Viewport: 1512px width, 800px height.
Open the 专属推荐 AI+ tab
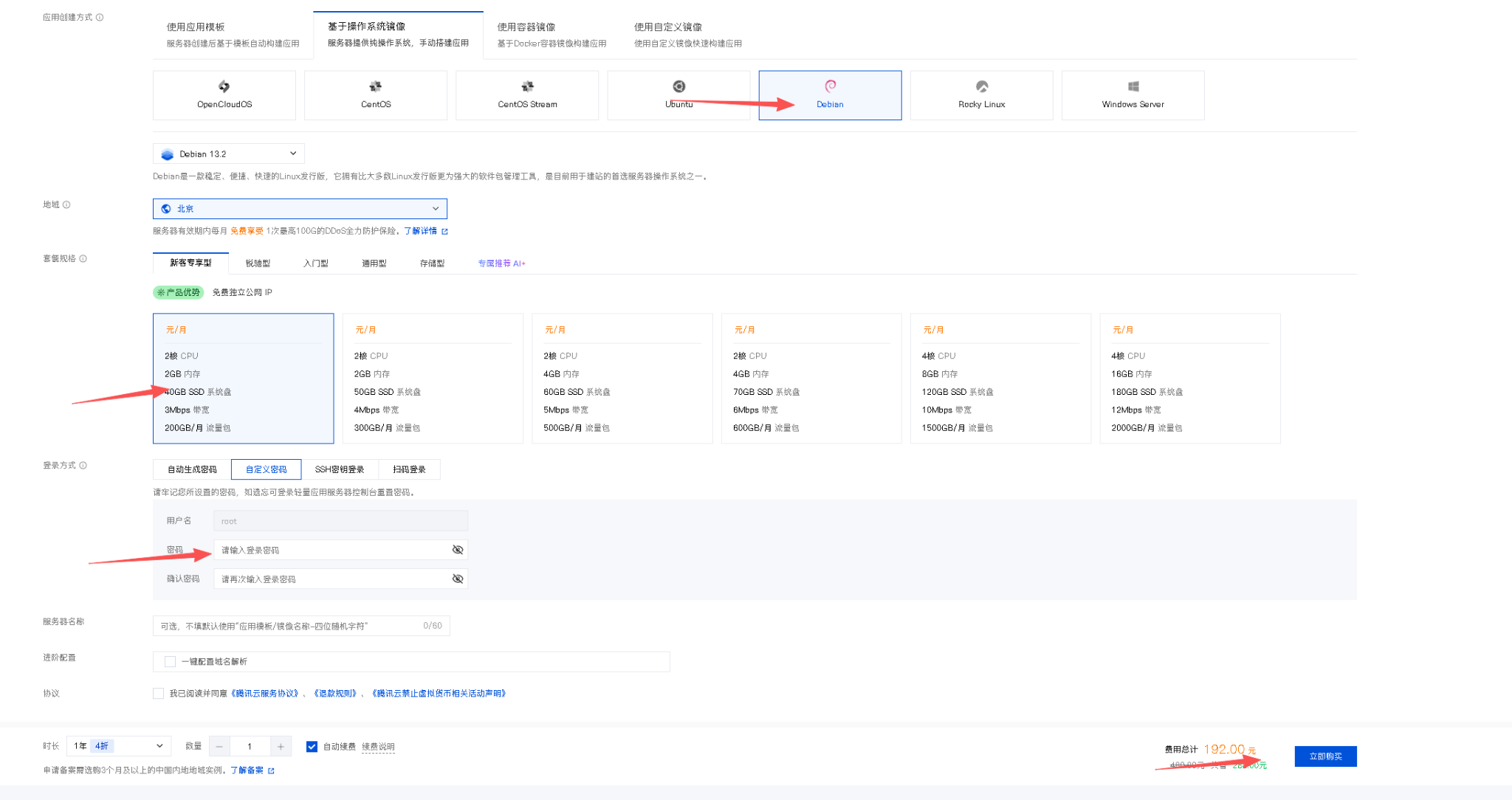pyautogui.click(x=501, y=263)
